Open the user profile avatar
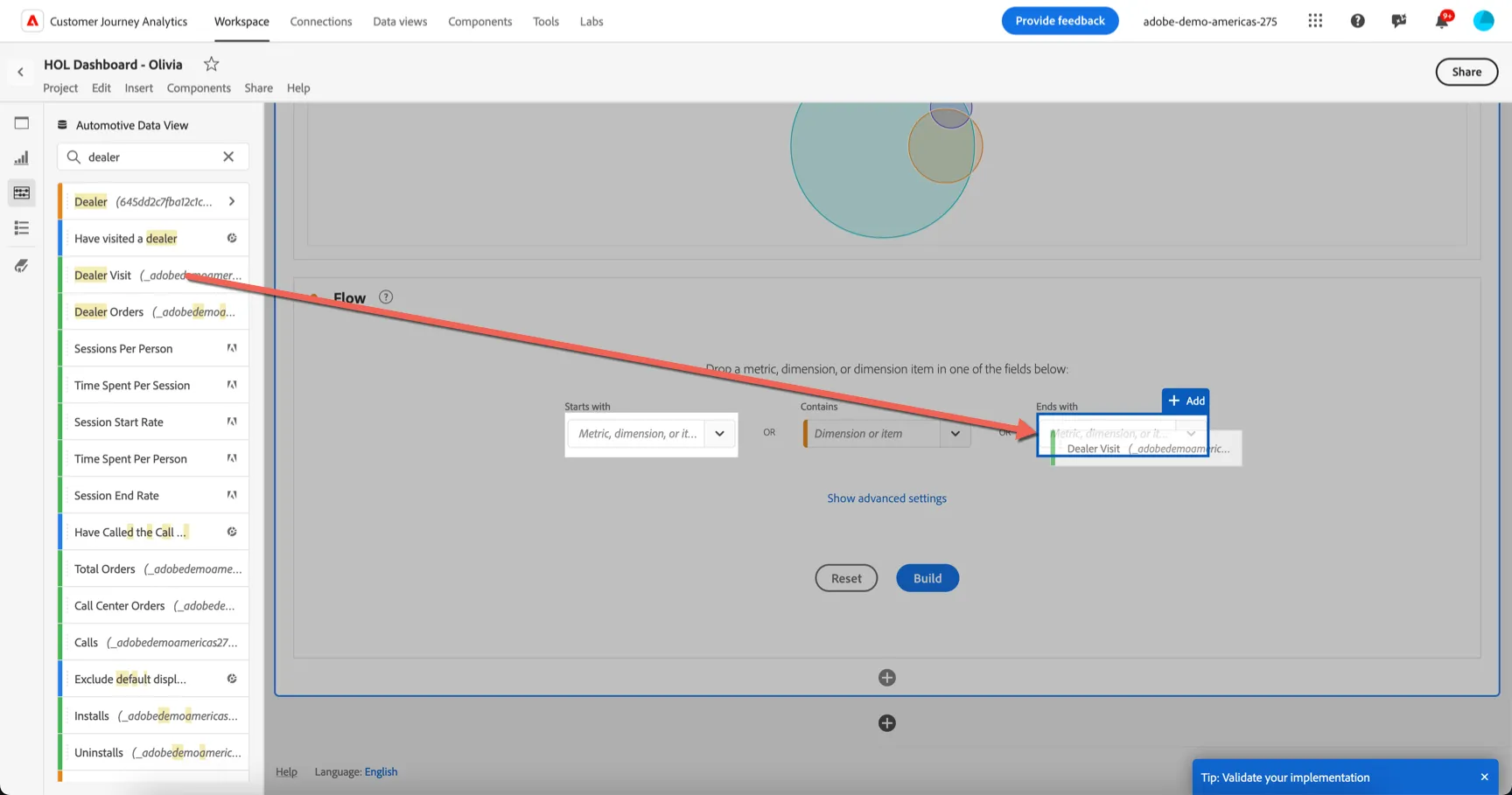Image resolution: width=1512 pixels, height=795 pixels. pyautogui.click(x=1483, y=21)
